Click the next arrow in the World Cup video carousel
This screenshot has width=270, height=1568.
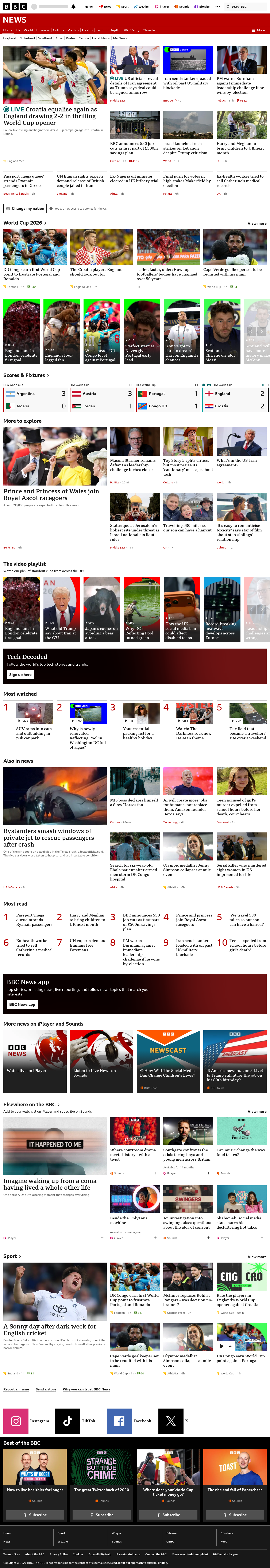(x=262, y=332)
